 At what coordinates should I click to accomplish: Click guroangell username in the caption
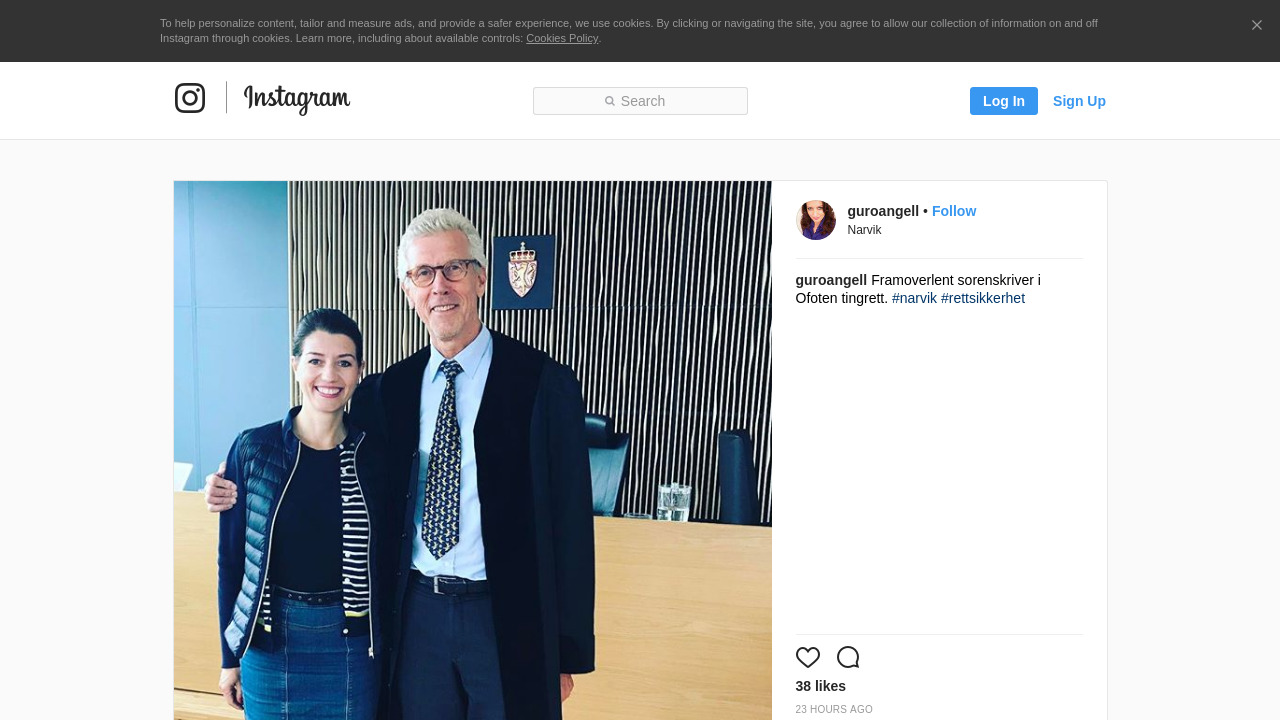(831, 280)
